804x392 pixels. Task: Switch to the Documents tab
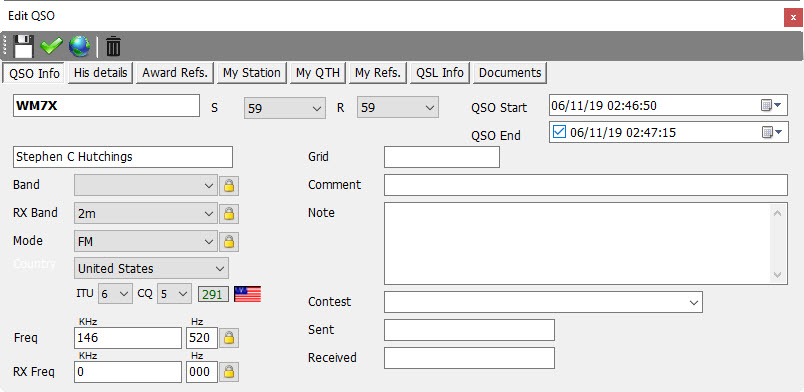tap(510, 73)
